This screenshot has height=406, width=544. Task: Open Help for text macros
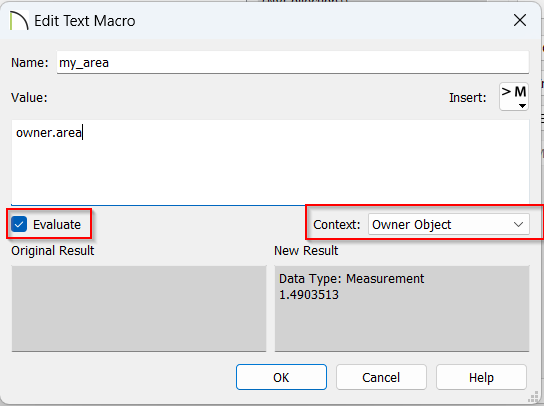coord(481,377)
